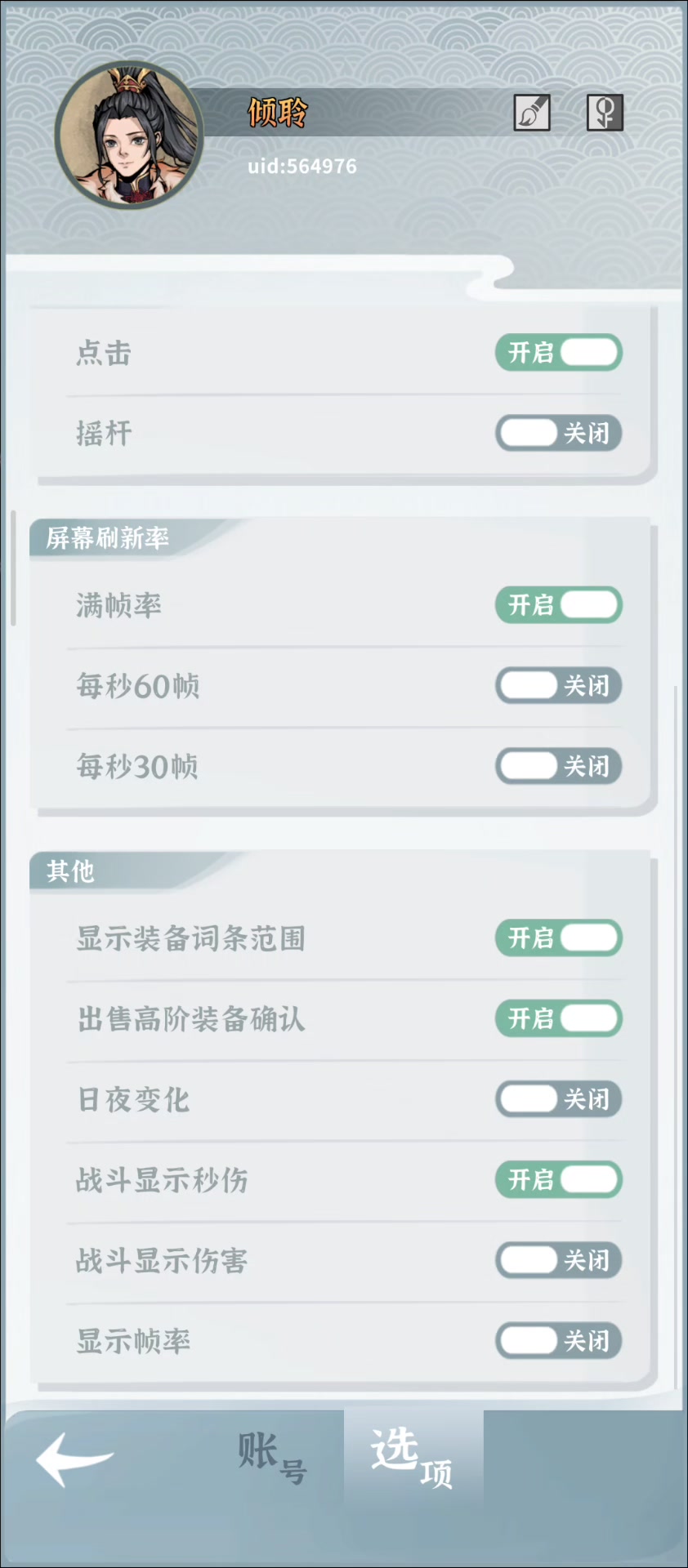688x1568 pixels.
Task: Click the uid:564976 text
Action: pyautogui.click(x=302, y=167)
